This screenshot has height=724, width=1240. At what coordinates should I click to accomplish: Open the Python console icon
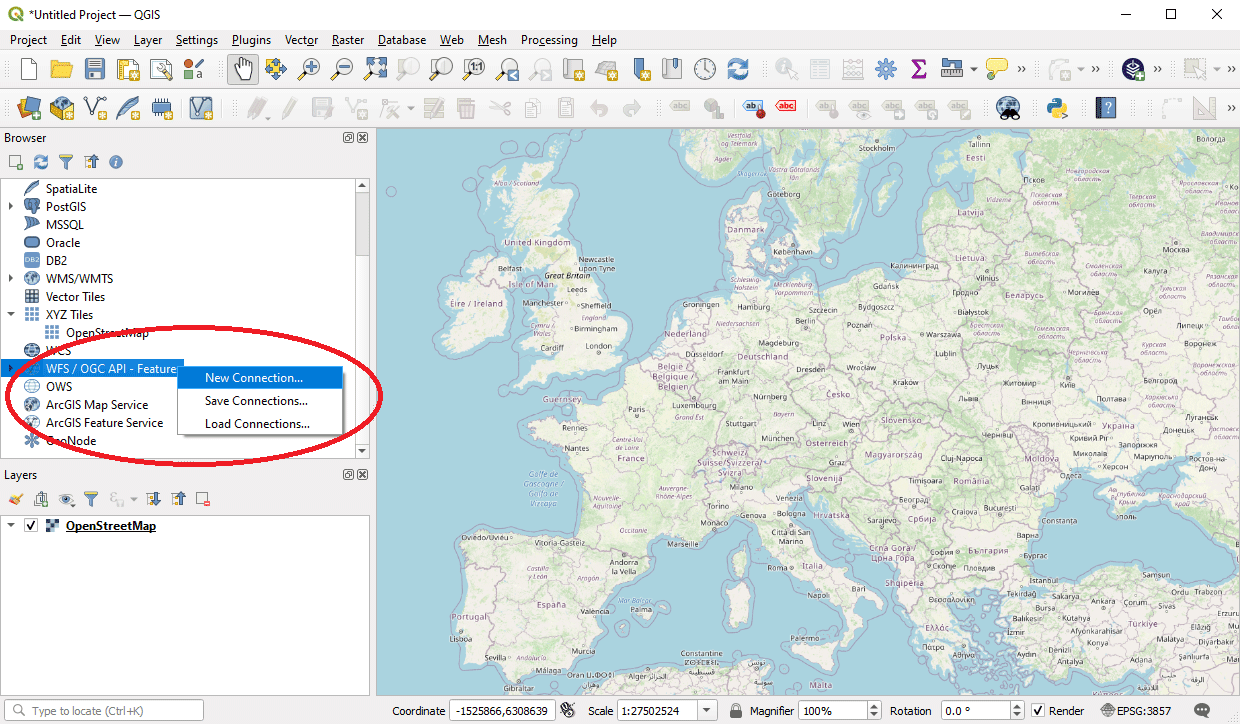[1057, 107]
